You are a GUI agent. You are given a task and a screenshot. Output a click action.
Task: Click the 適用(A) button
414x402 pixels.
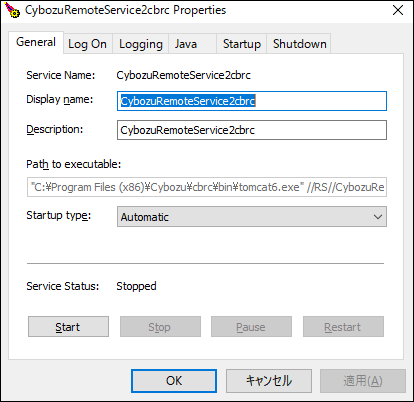363,381
